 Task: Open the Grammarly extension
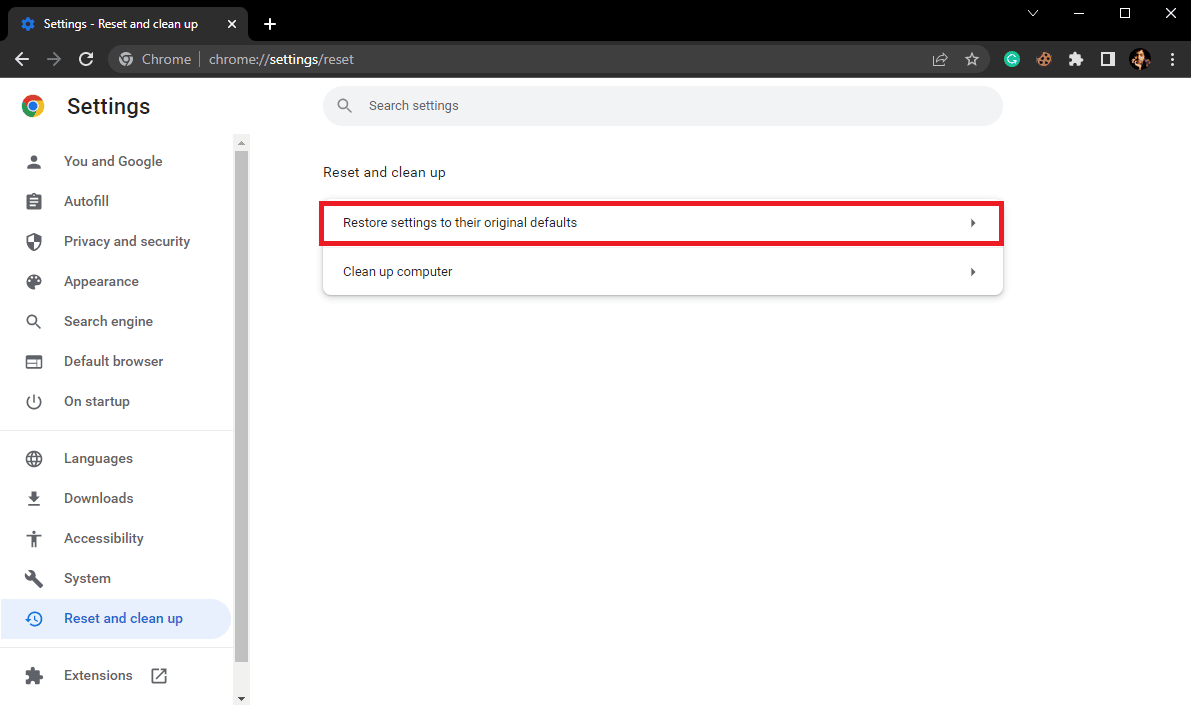tap(1012, 59)
